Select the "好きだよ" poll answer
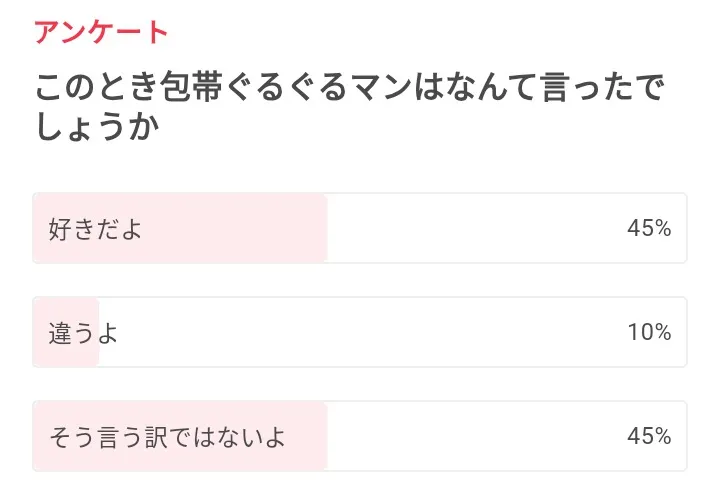This screenshot has width=720, height=501. point(96,229)
